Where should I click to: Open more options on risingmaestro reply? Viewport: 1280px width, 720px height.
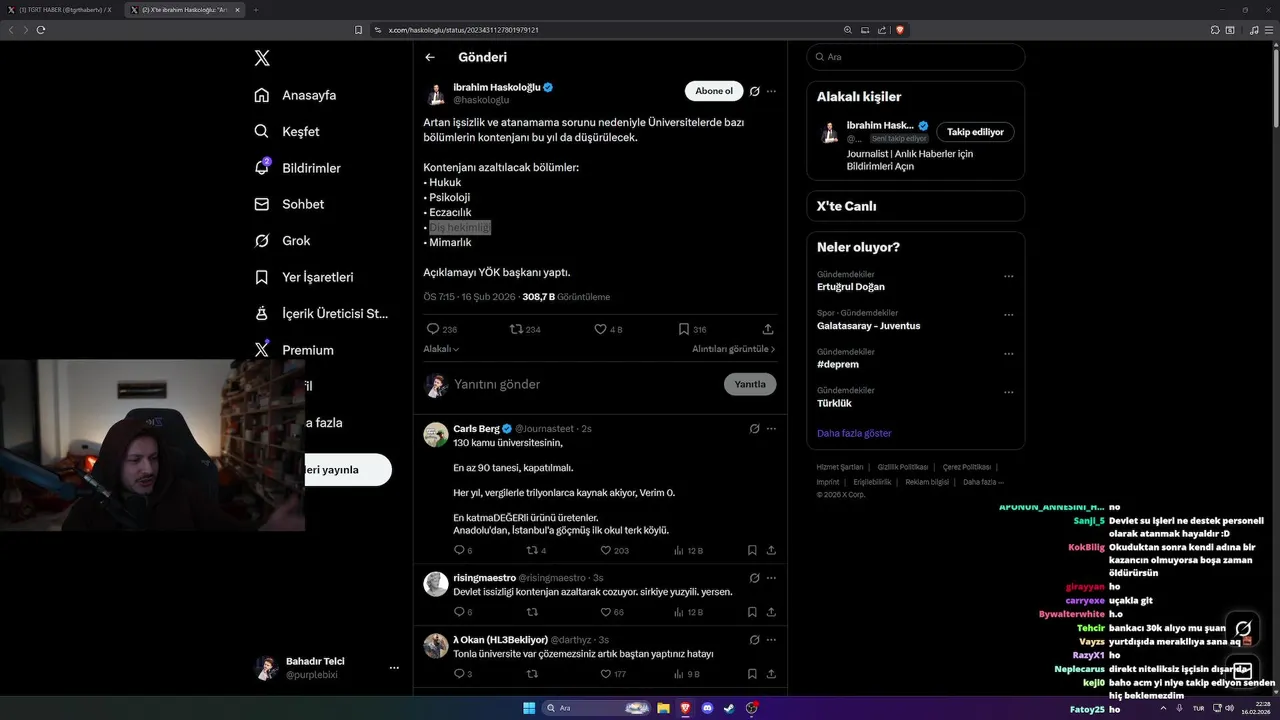click(771, 578)
